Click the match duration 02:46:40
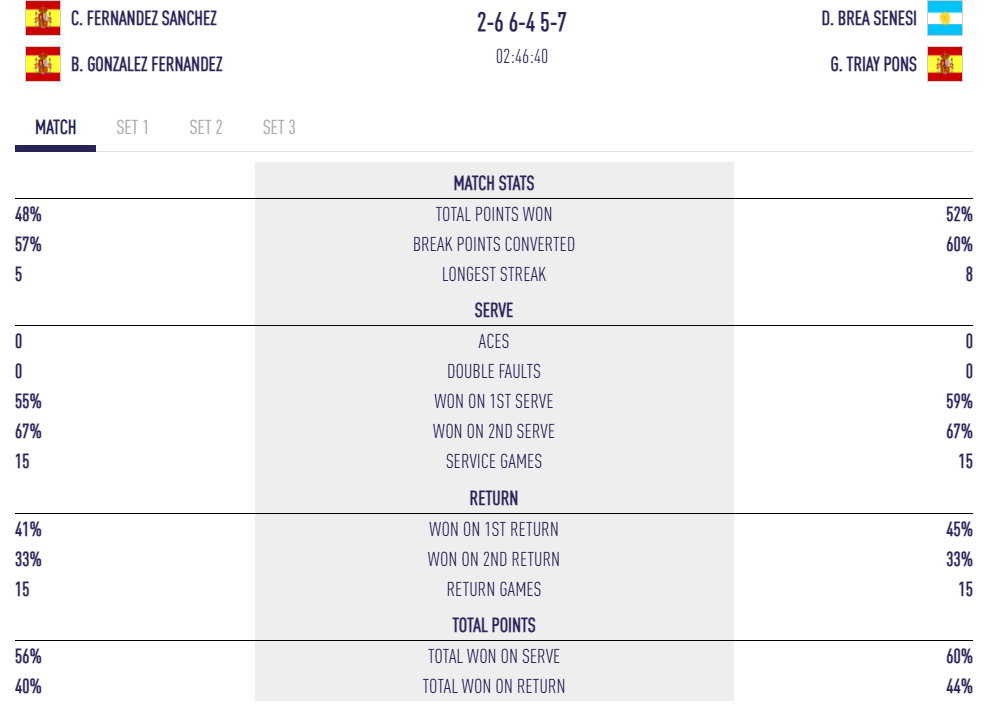The height and width of the screenshot is (717, 987). tap(522, 57)
